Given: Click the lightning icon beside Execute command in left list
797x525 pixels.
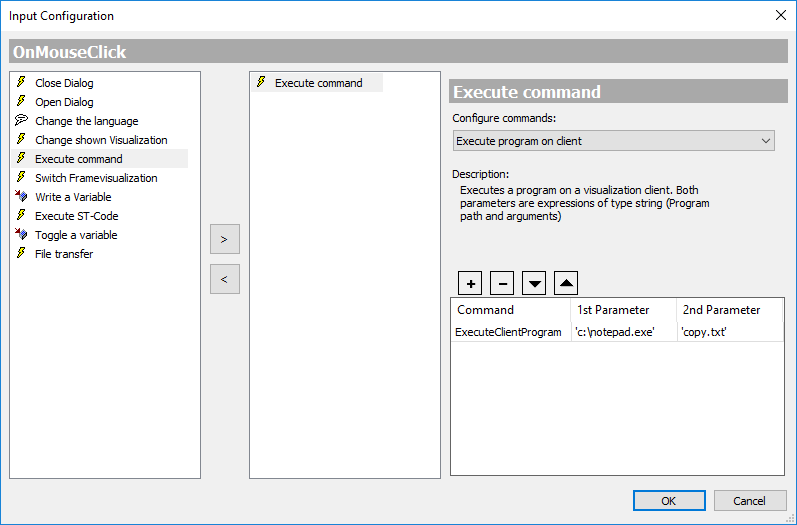Looking at the screenshot, I should point(21,158).
